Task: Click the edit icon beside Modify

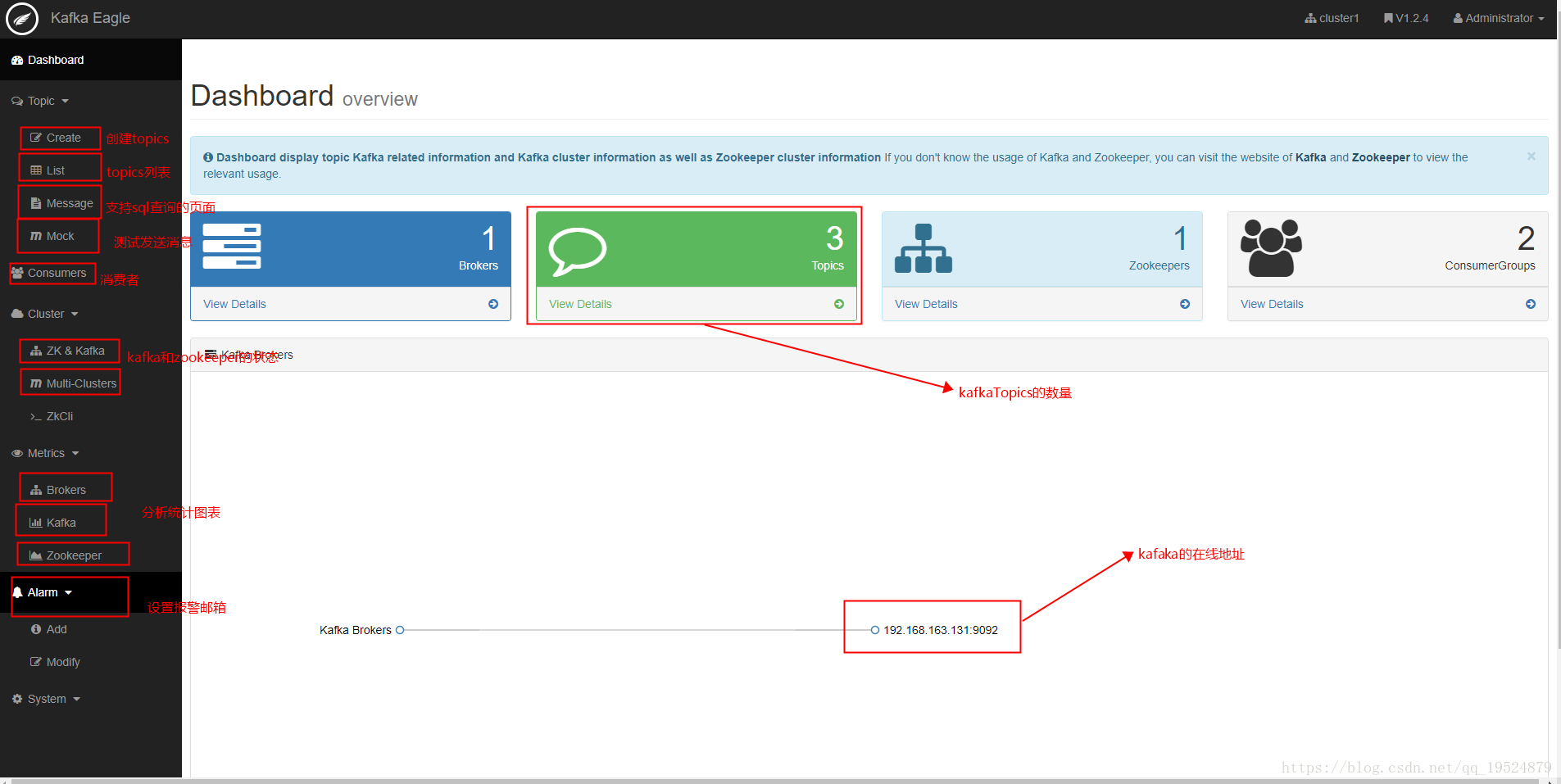Action: [36, 662]
